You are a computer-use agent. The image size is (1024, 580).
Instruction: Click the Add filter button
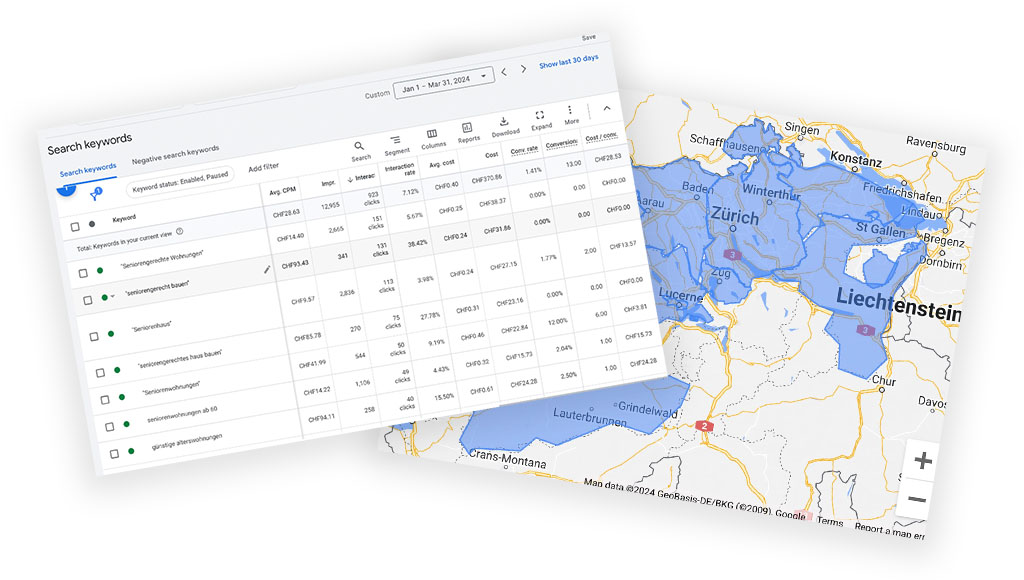click(264, 168)
